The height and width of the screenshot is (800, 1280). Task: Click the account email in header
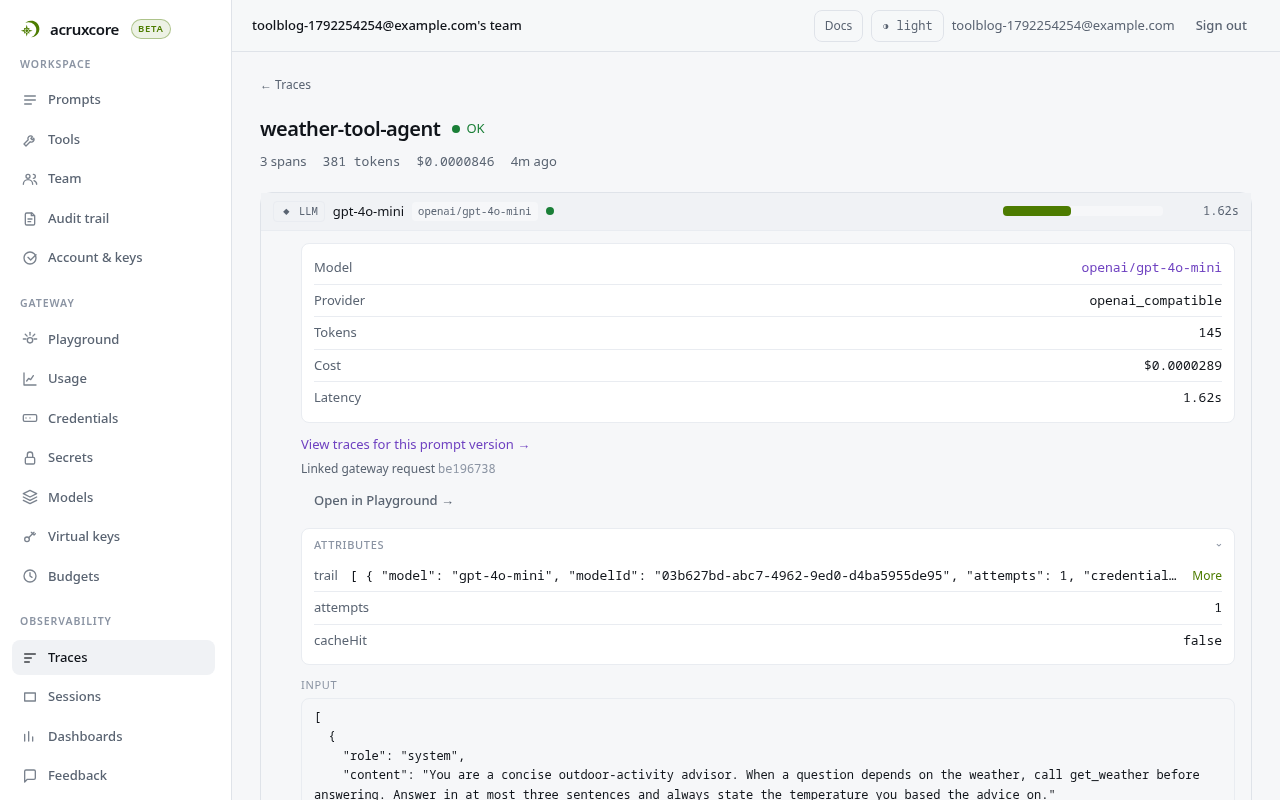[x=1063, y=26]
